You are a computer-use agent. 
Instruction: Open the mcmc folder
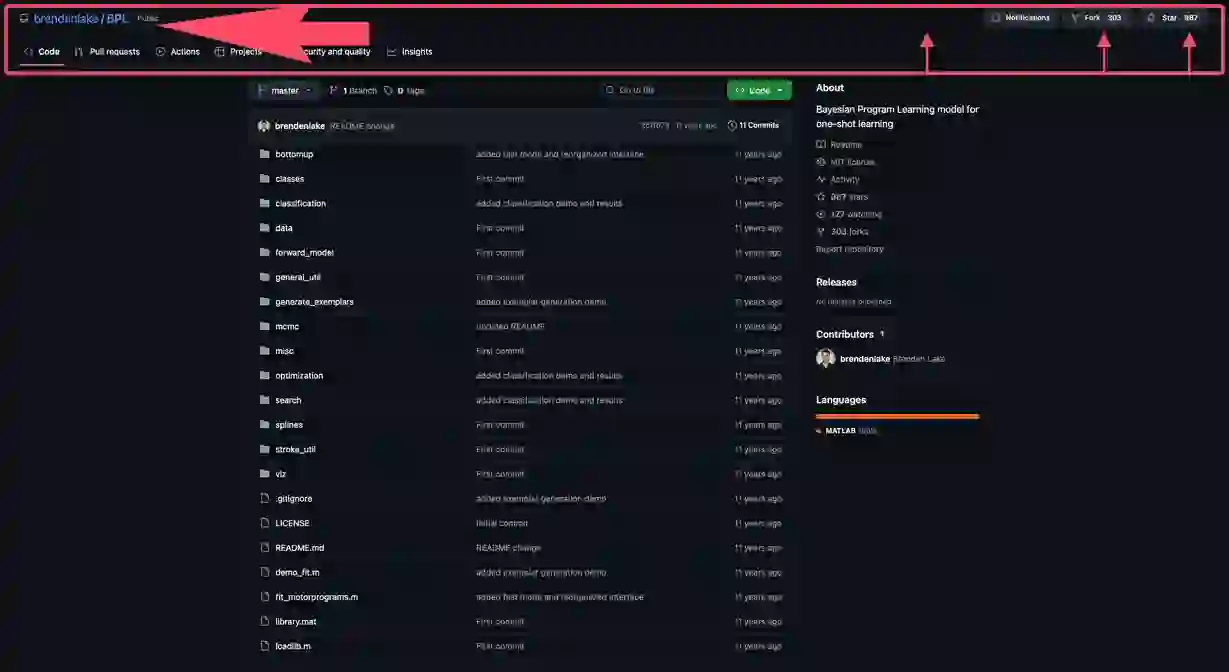[x=287, y=326]
